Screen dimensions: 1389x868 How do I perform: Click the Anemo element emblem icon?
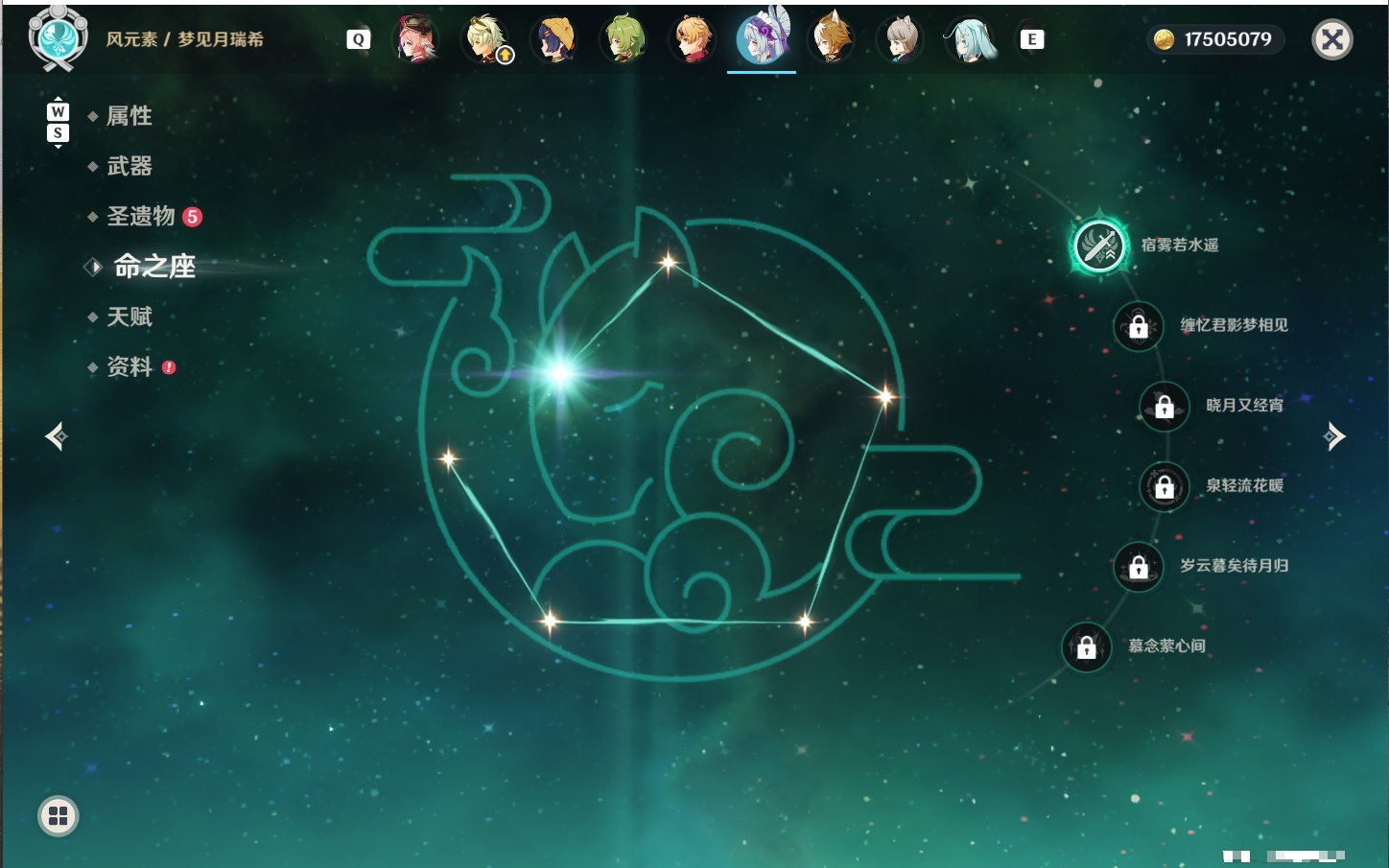58,38
